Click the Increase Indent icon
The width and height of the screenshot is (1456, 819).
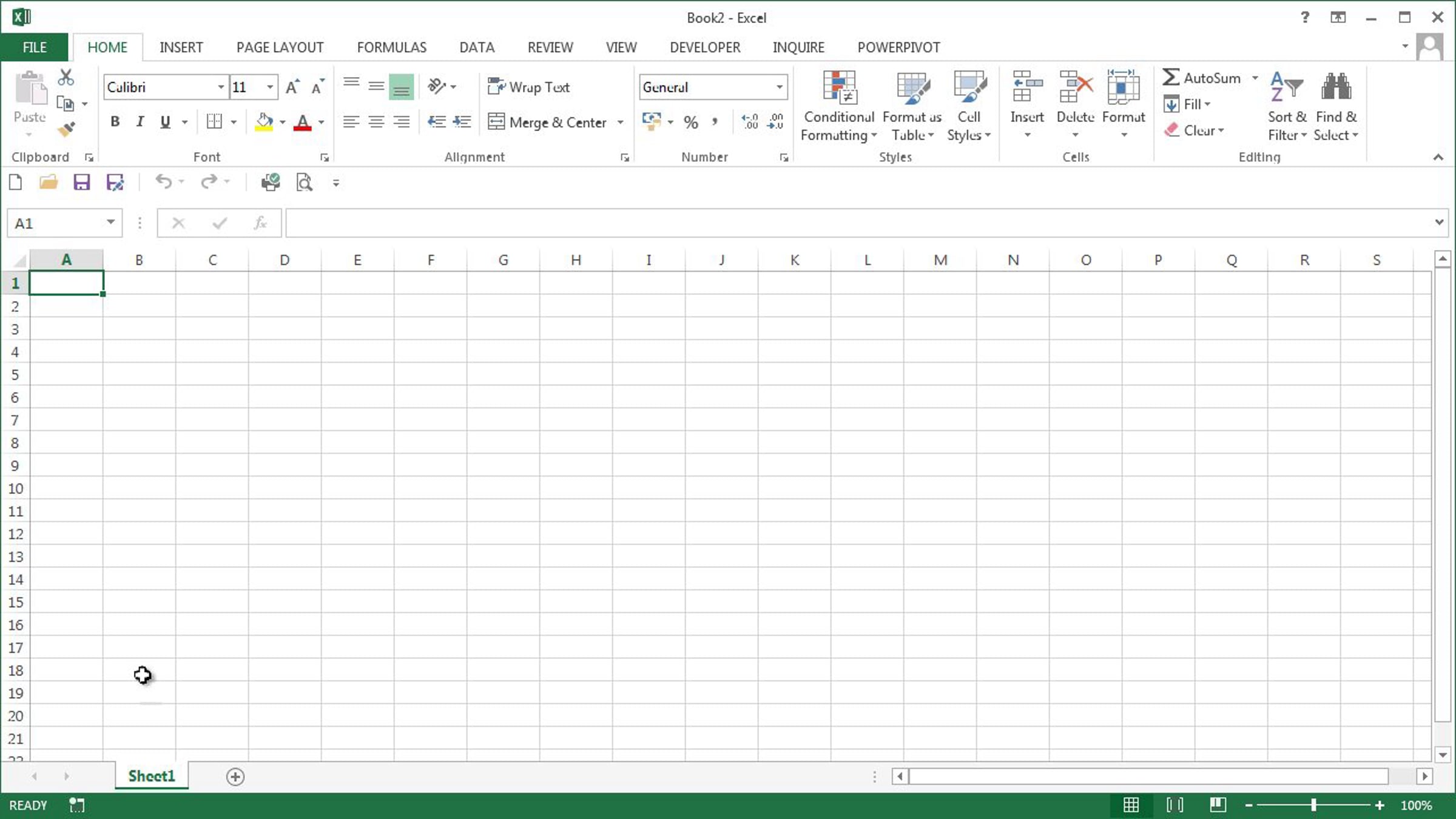(x=462, y=122)
